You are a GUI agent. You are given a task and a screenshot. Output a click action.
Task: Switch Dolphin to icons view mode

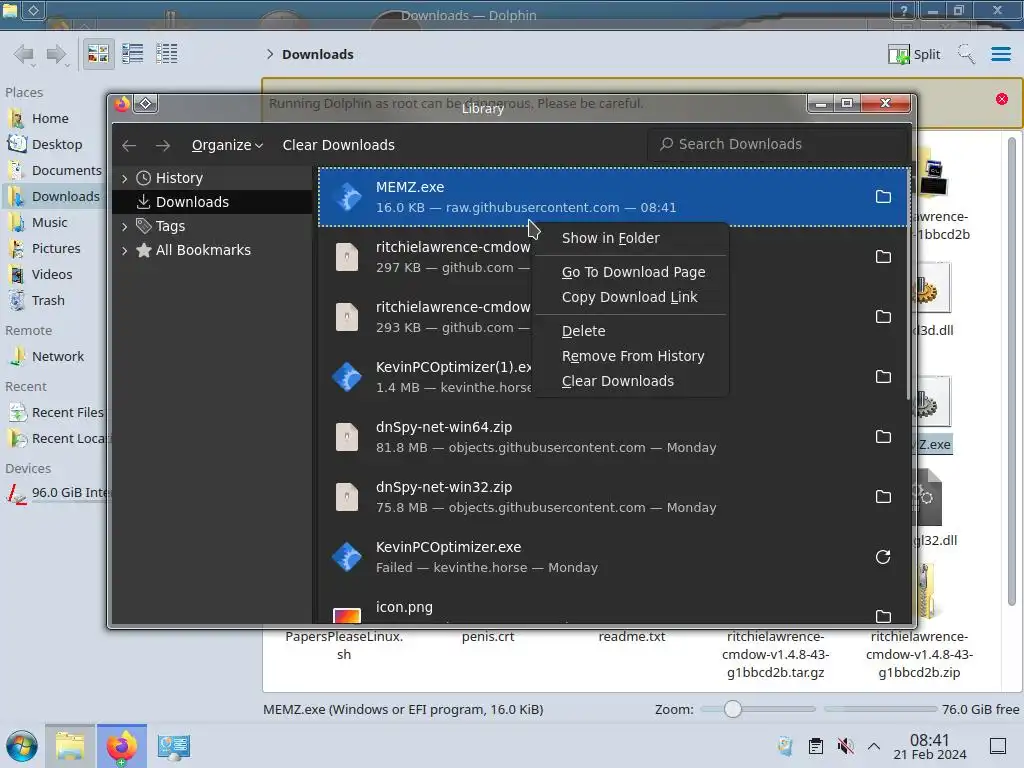99,54
